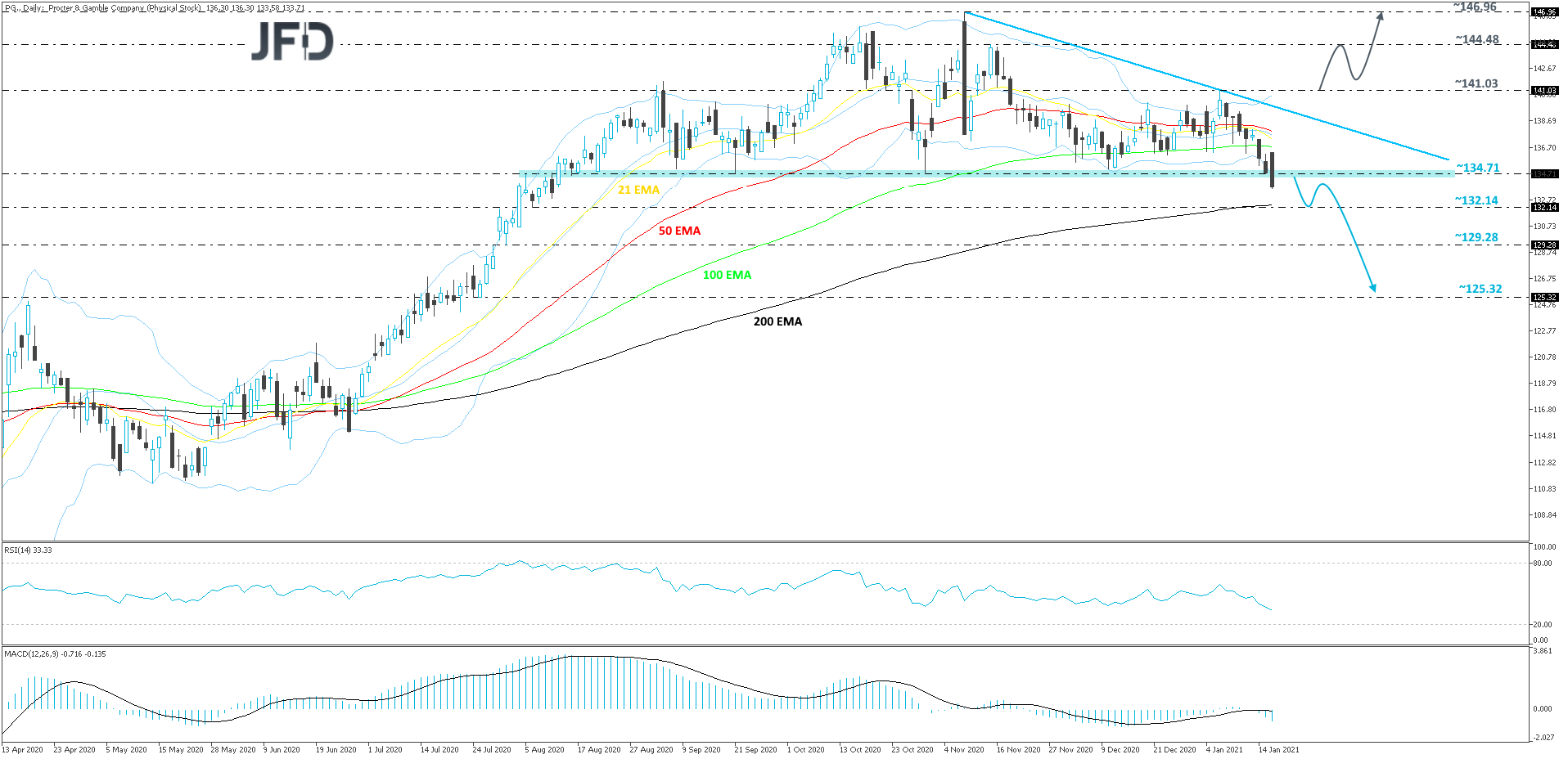The width and height of the screenshot is (1568, 759).
Task: Click the MACD(12,26,9) indicator title
Action: (x=55, y=654)
